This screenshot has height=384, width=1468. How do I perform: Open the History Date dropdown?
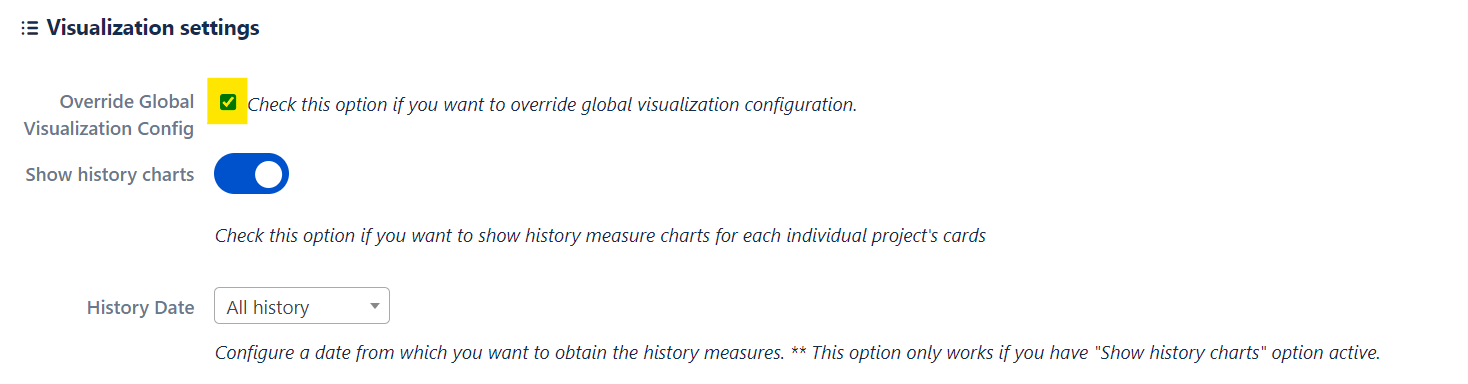(302, 306)
